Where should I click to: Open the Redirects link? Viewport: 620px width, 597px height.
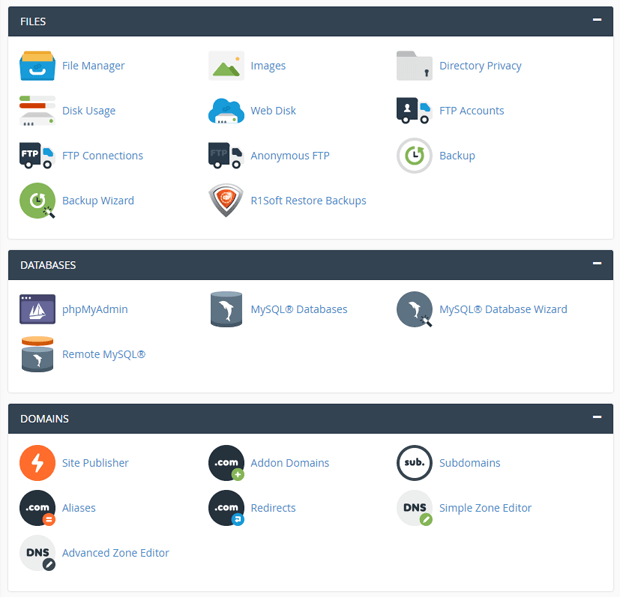coord(273,508)
